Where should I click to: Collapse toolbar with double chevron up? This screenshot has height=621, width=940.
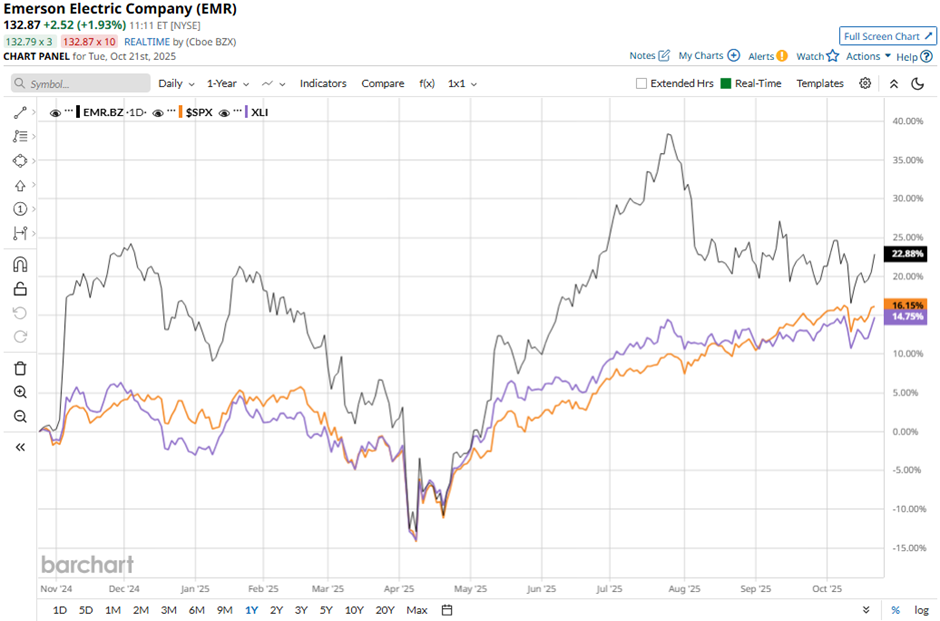[894, 84]
